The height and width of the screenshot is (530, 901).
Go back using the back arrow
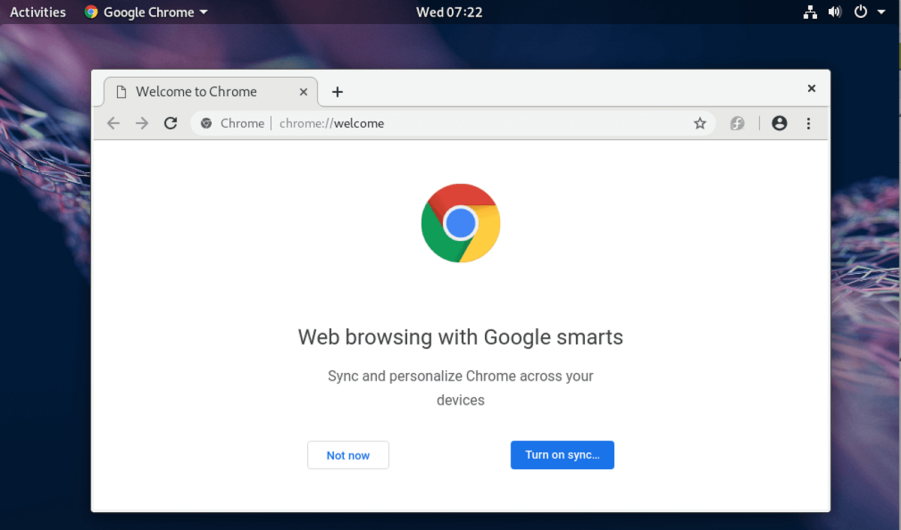113,123
